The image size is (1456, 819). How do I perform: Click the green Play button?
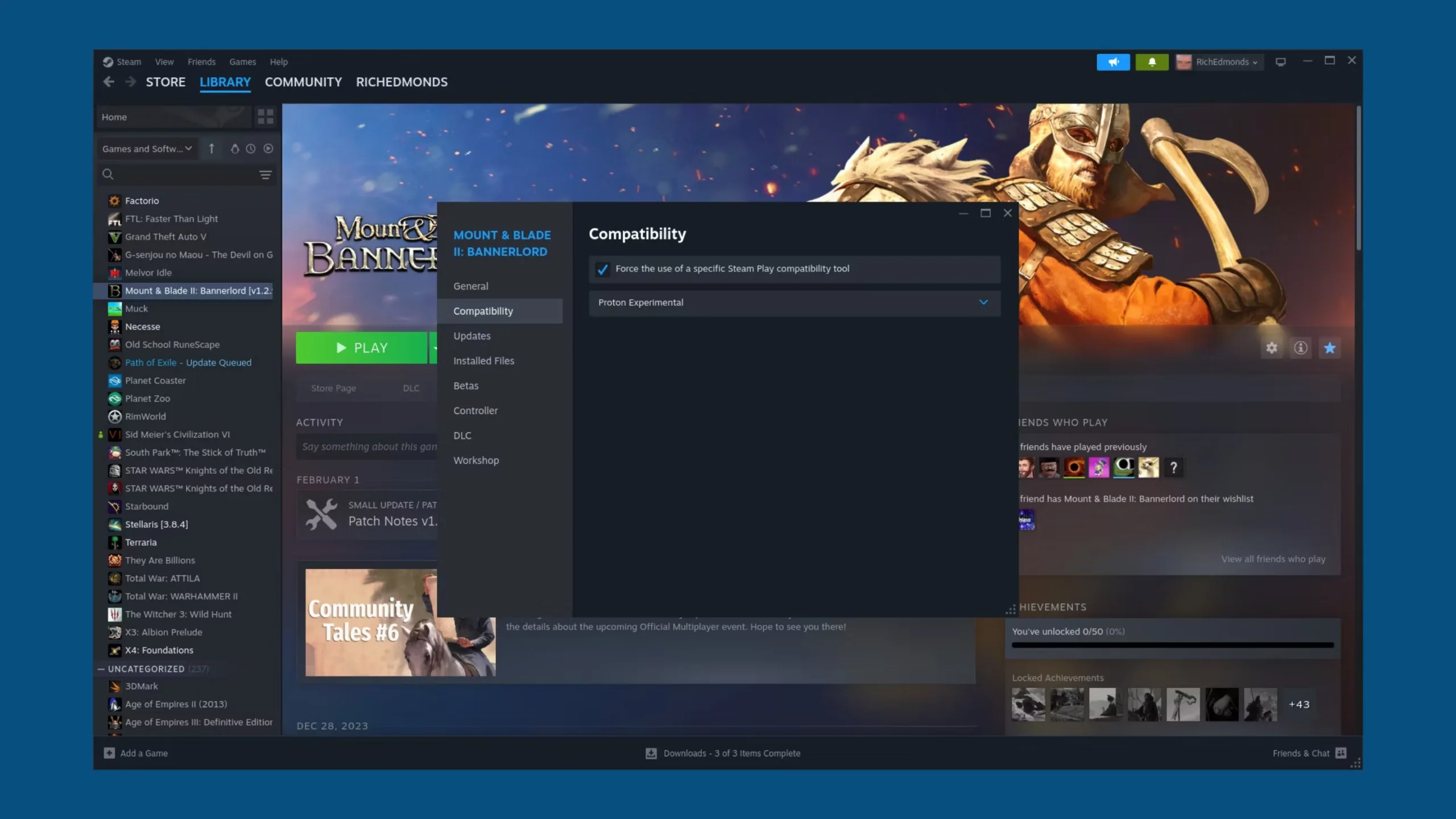coord(361,348)
